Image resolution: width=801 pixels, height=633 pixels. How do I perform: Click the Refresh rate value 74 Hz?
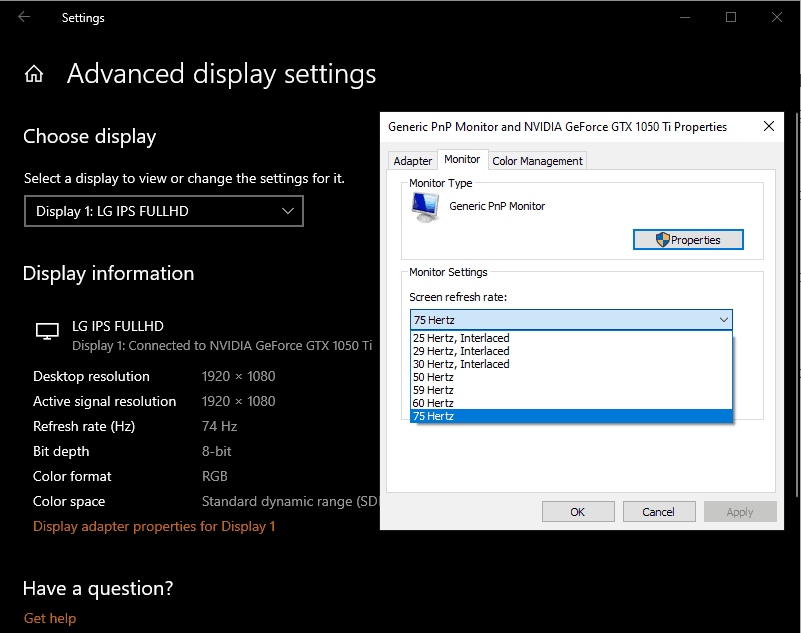click(220, 426)
